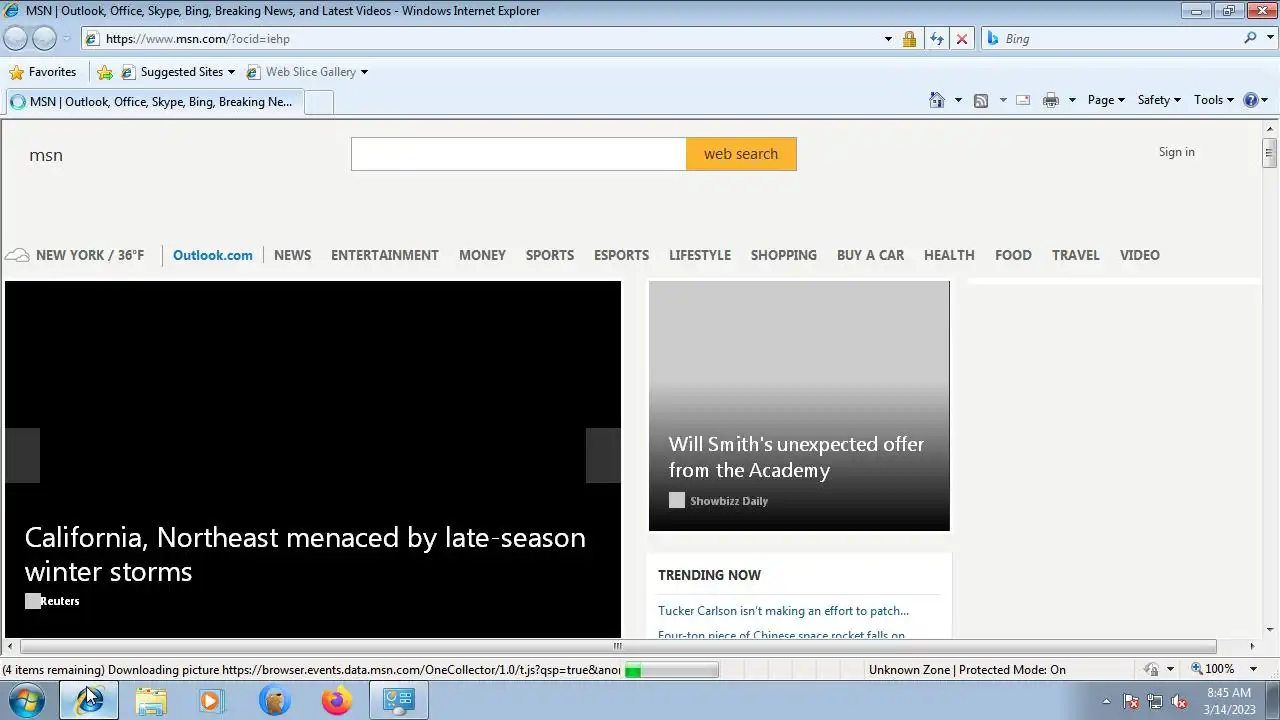Add page to Favorites bar icon

105,72
